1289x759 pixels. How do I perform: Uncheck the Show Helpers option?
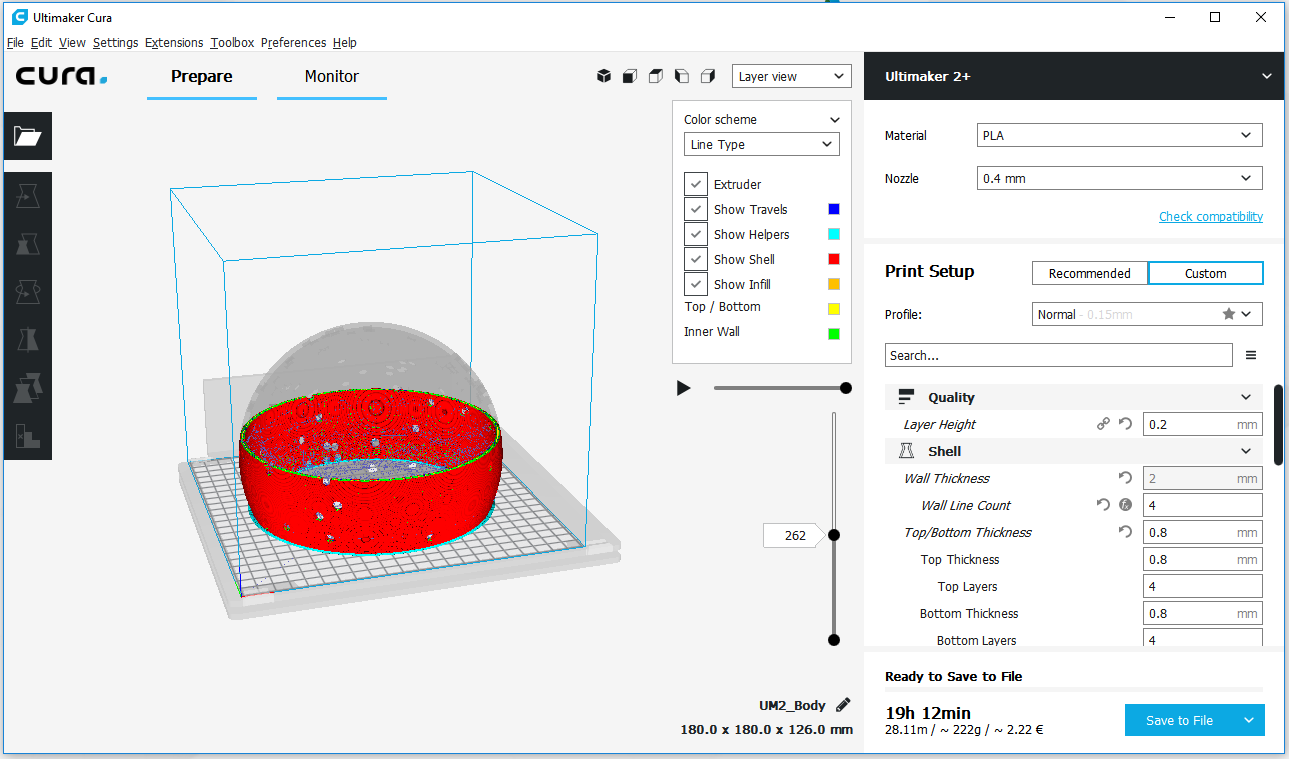[696, 234]
